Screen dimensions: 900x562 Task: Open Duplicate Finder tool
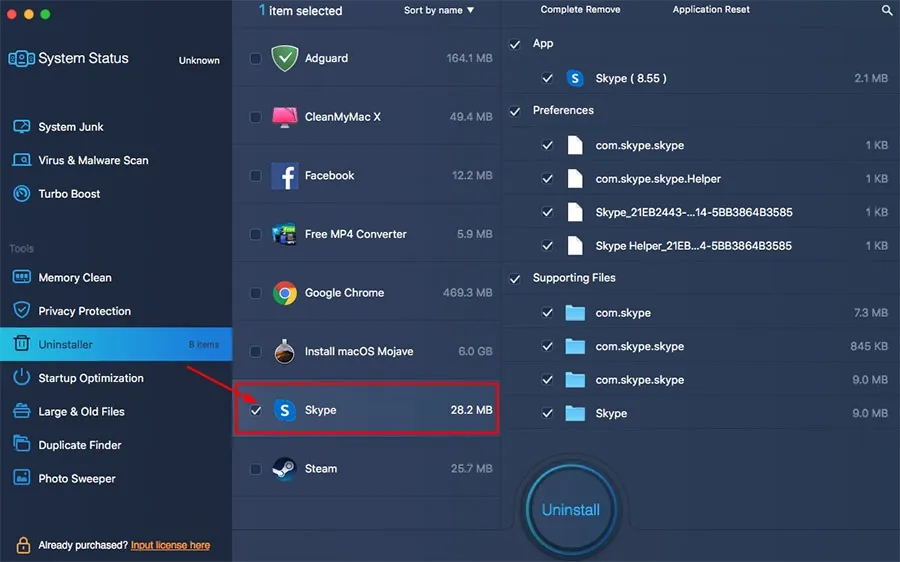coord(80,445)
